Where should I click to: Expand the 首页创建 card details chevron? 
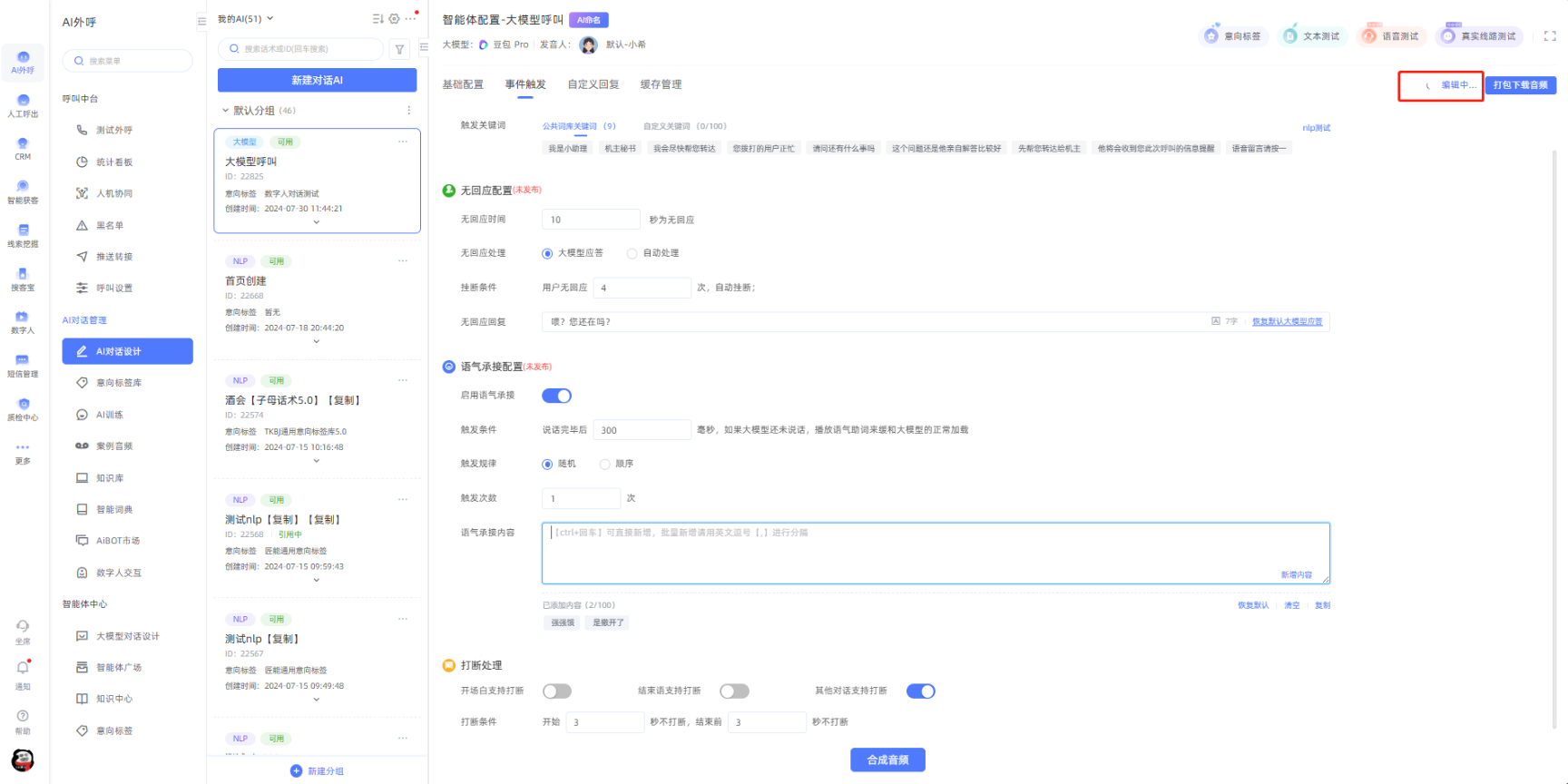pos(316,341)
